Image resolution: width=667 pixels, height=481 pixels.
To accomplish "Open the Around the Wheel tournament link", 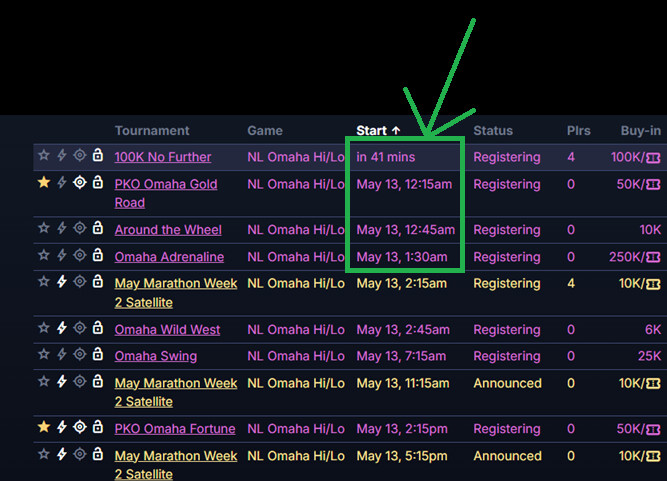I will click(x=168, y=230).
